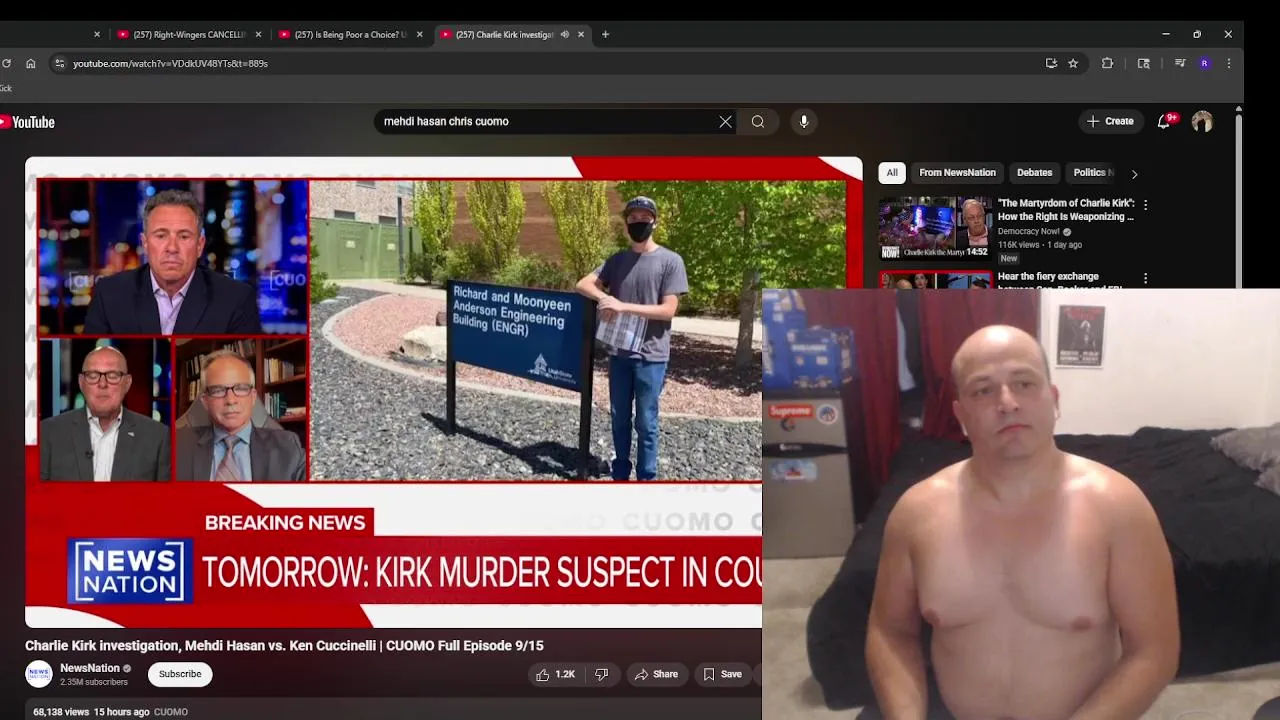Install app icon in address bar

tap(1051, 63)
